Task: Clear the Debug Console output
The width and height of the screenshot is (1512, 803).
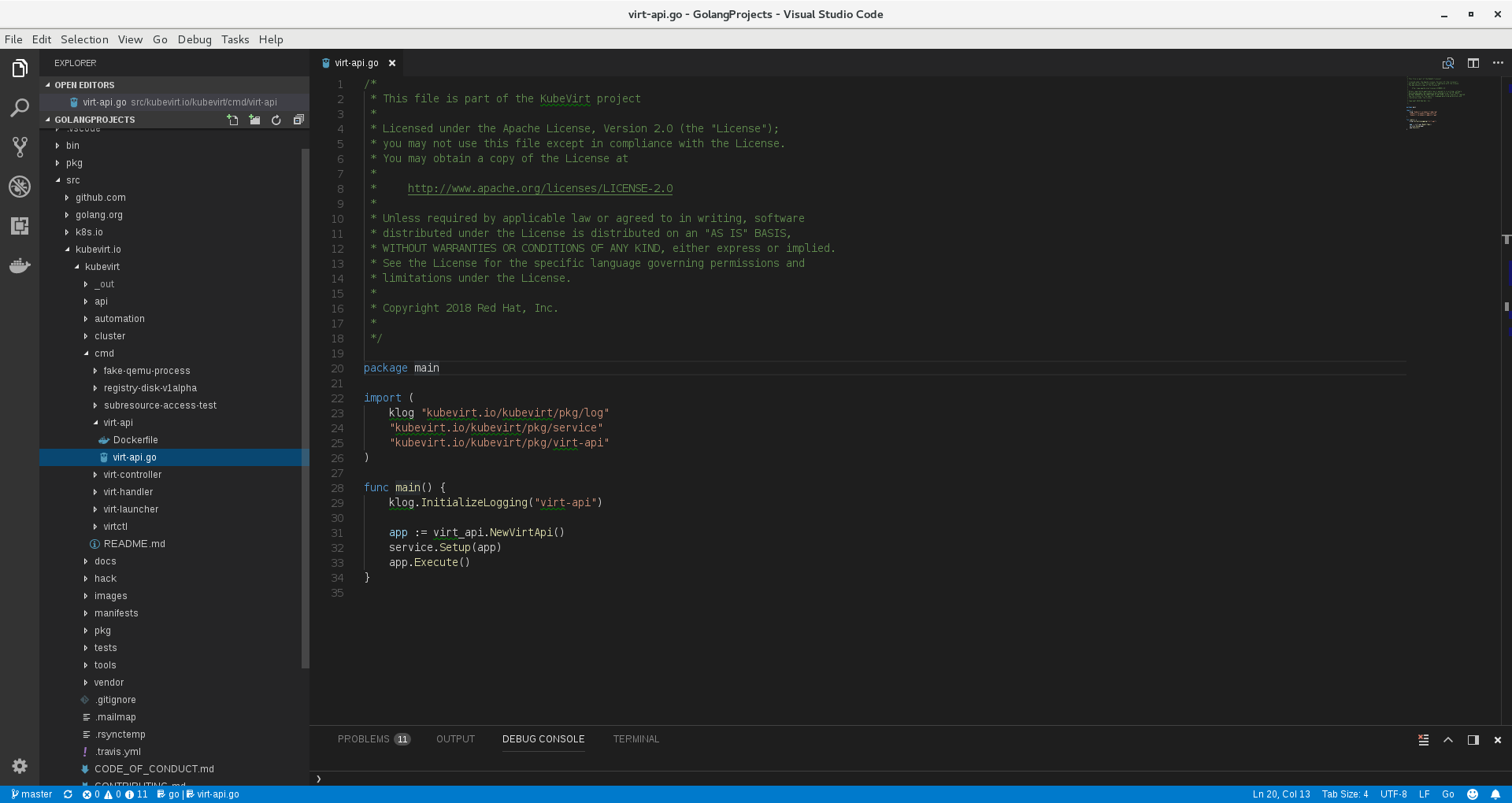Action: point(1422,740)
